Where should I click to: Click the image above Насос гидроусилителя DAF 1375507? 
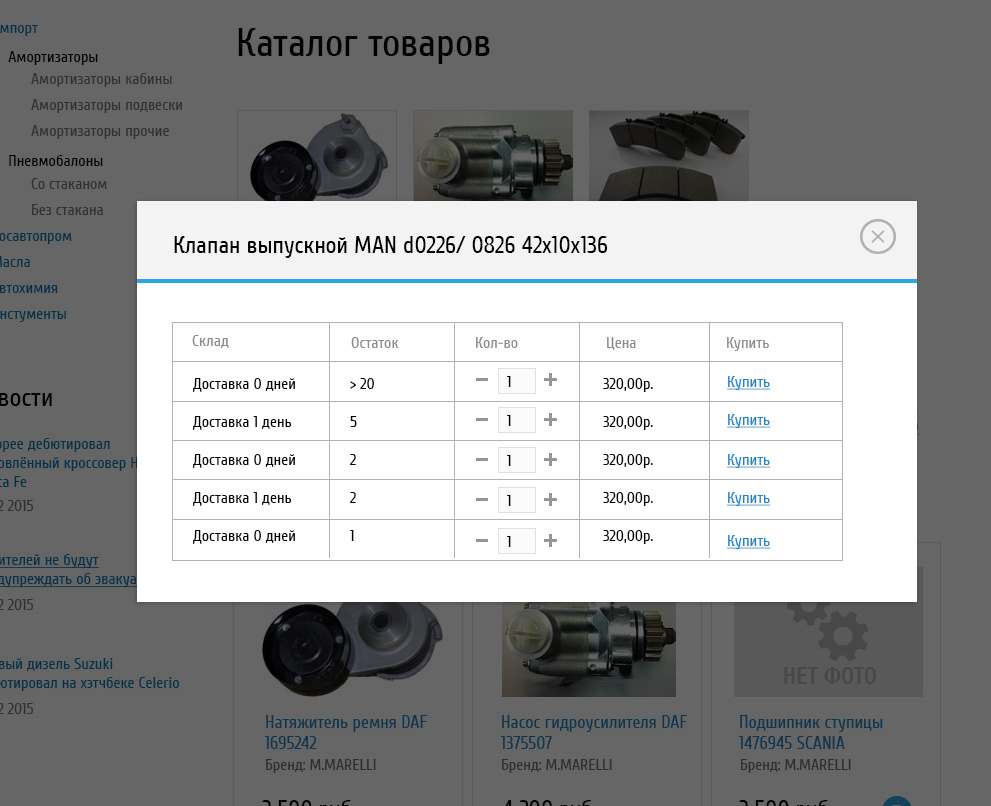pos(589,649)
